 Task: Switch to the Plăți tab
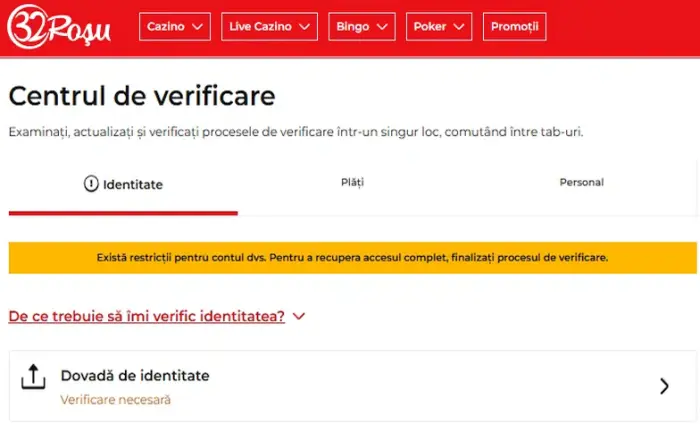352,183
